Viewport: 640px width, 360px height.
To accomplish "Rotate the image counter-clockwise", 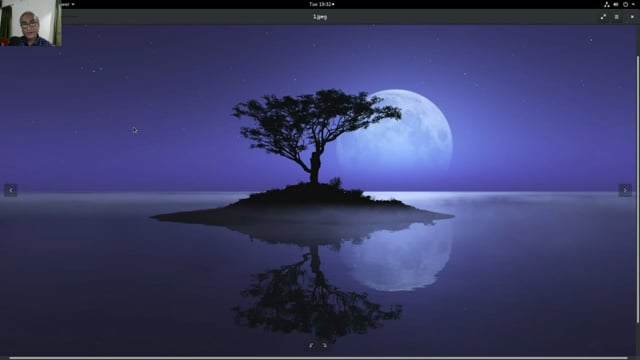I will pos(311,345).
